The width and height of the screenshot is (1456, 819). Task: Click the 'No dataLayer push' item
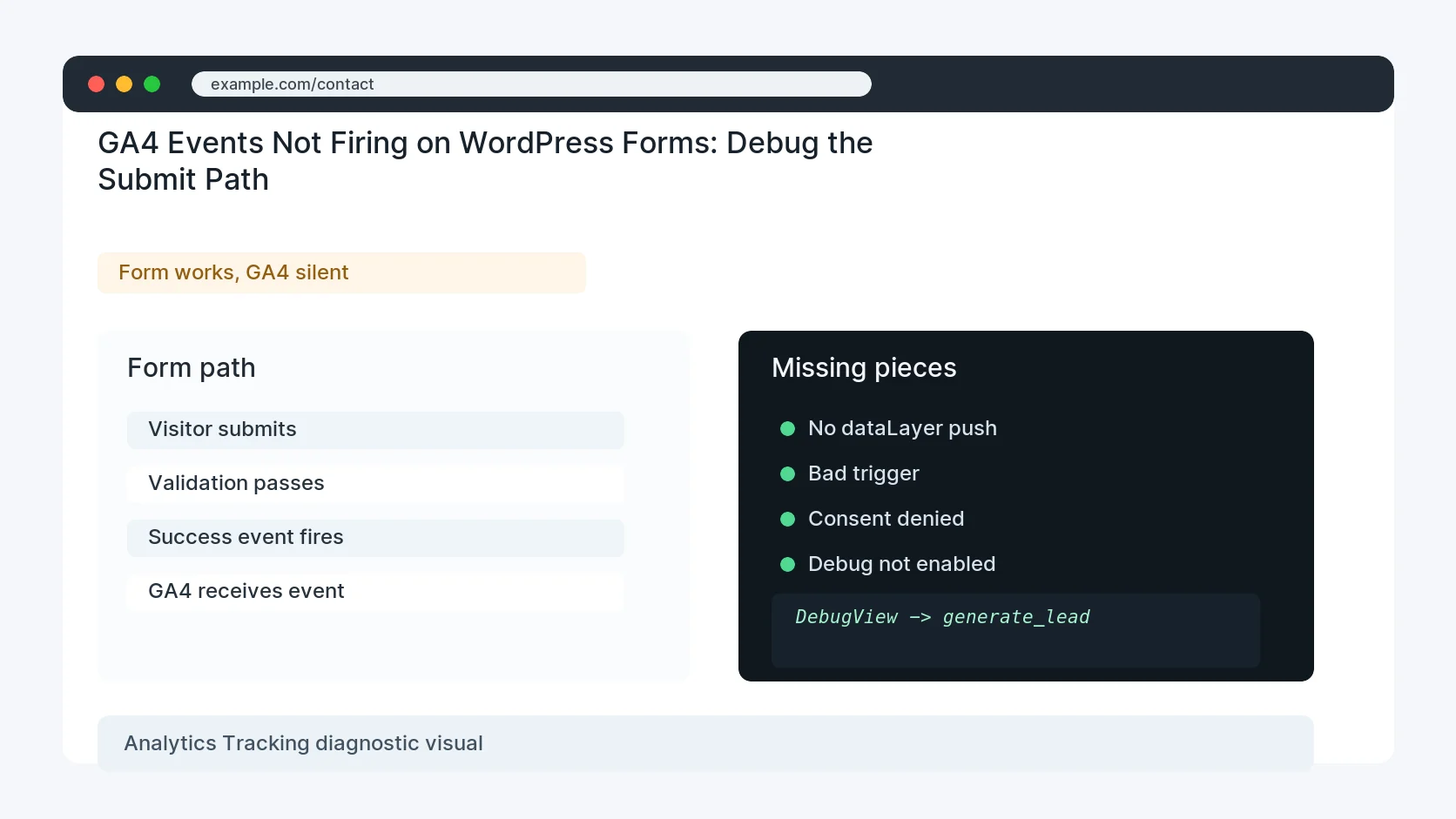tap(902, 428)
